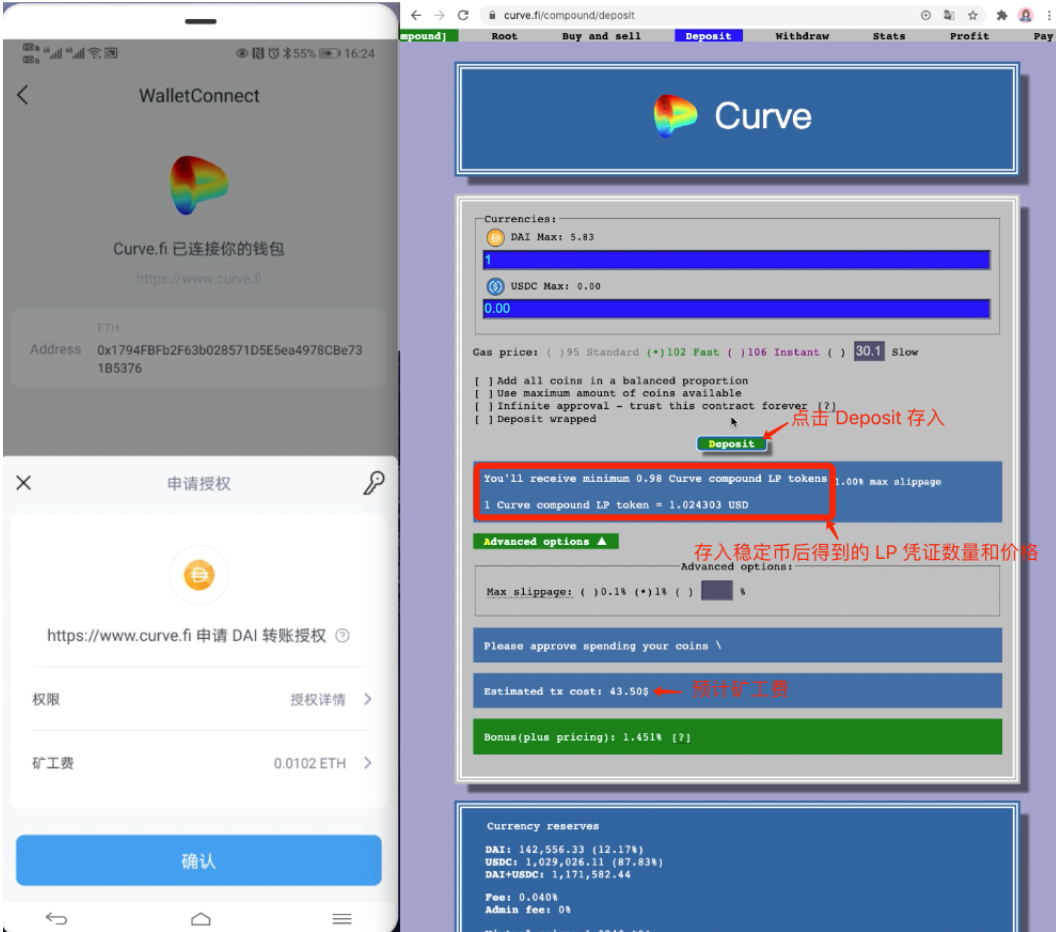This screenshot has width=1056, height=932.
Task: Open the 矿工费 0.0102 ETH row
Action: tap(200, 763)
